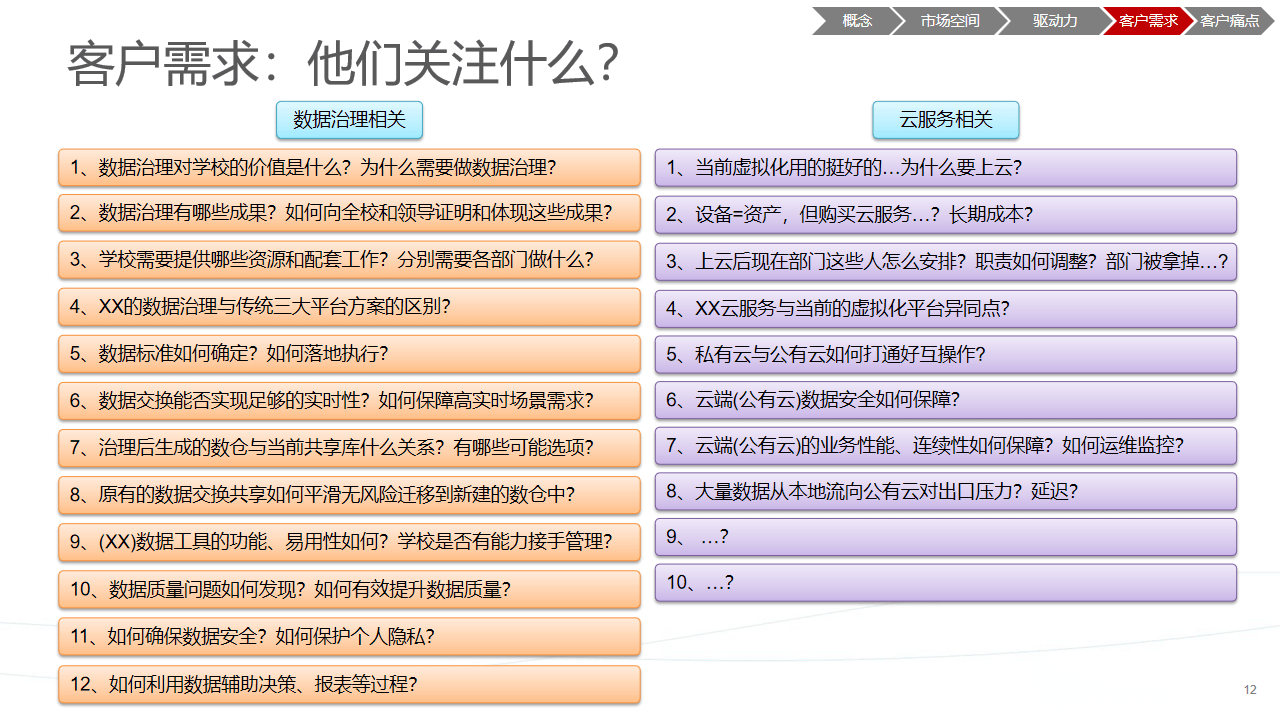Jump to the 客户痛点 chevron
Image resolution: width=1280 pixels, height=720 pixels.
[1230, 21]
